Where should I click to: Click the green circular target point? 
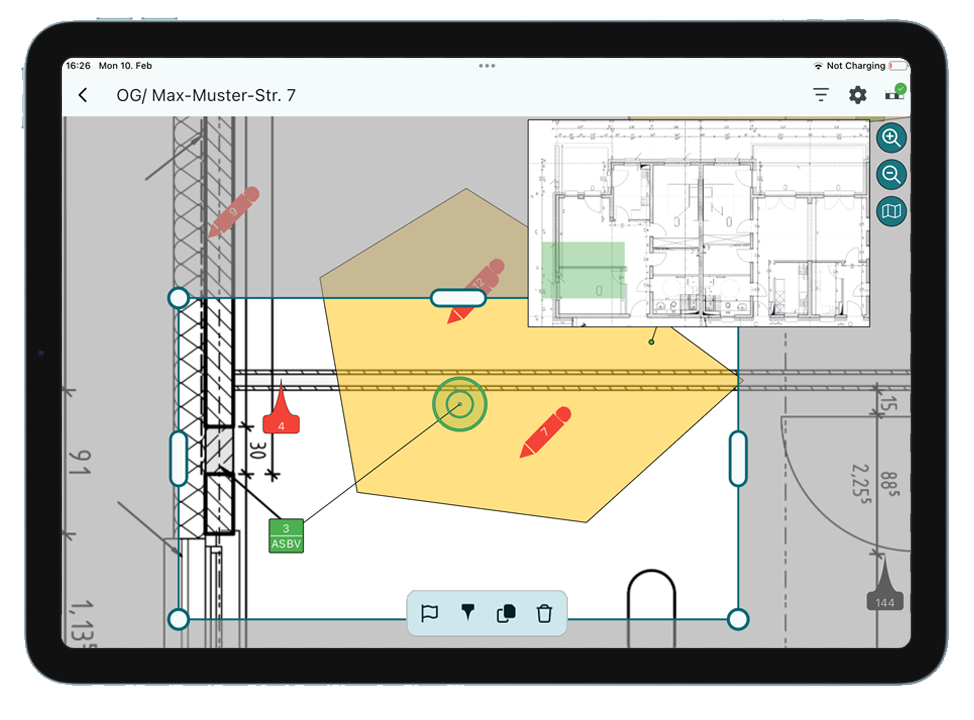(x=459, y=404)
